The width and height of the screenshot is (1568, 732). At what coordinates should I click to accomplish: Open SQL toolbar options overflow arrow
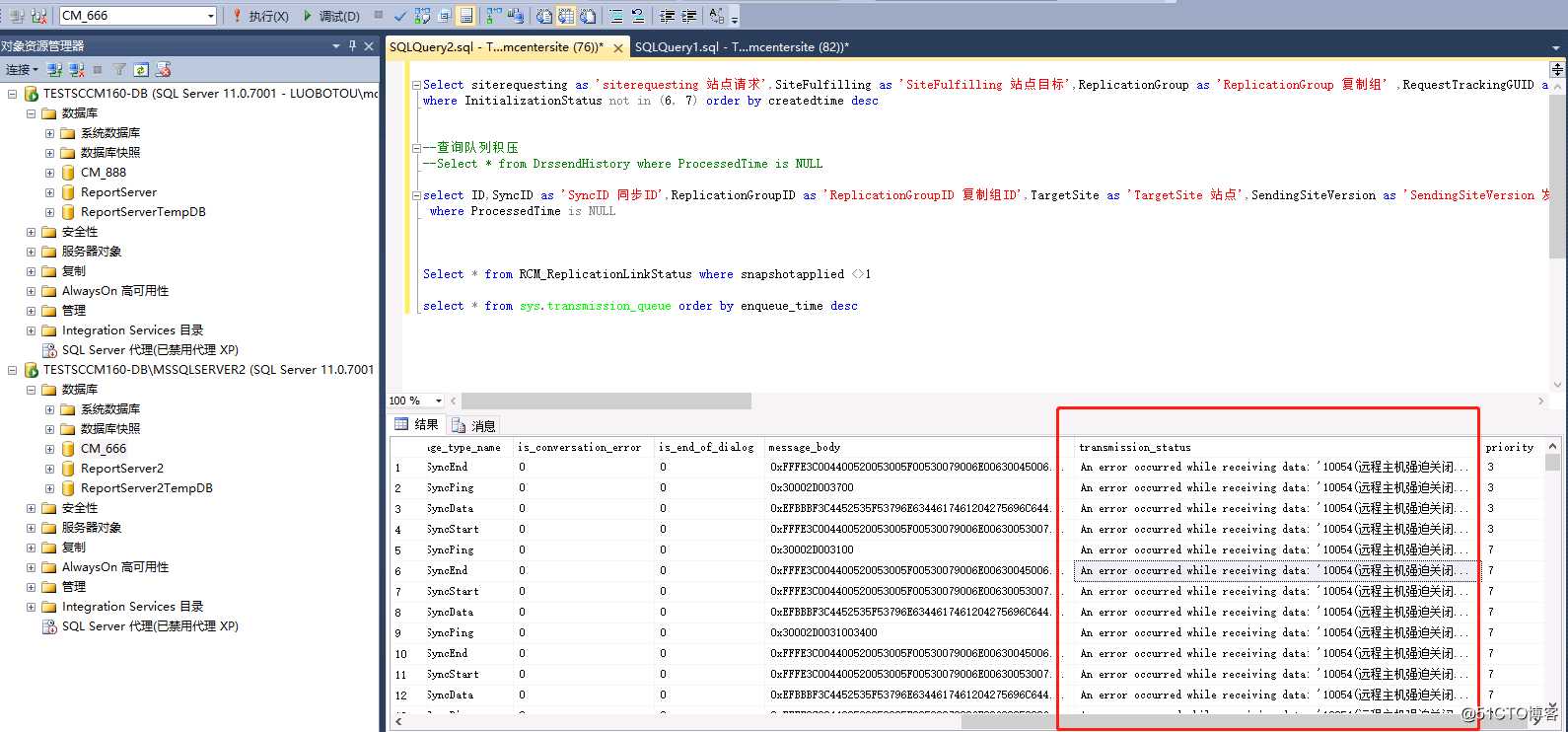tap(735, 18)
